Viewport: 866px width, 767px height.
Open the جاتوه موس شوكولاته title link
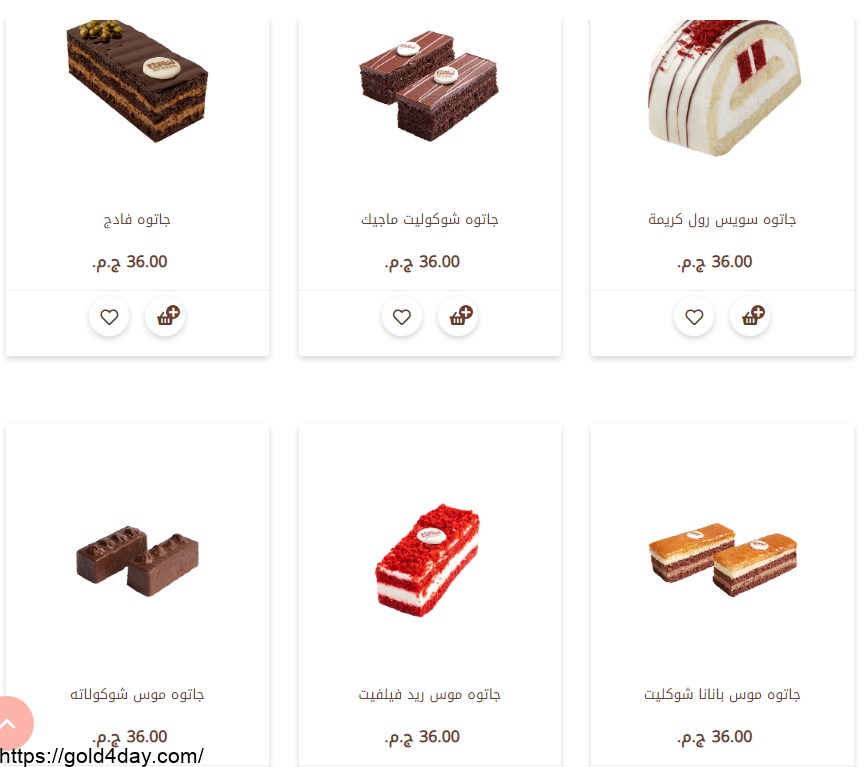[x=137, y=694]
